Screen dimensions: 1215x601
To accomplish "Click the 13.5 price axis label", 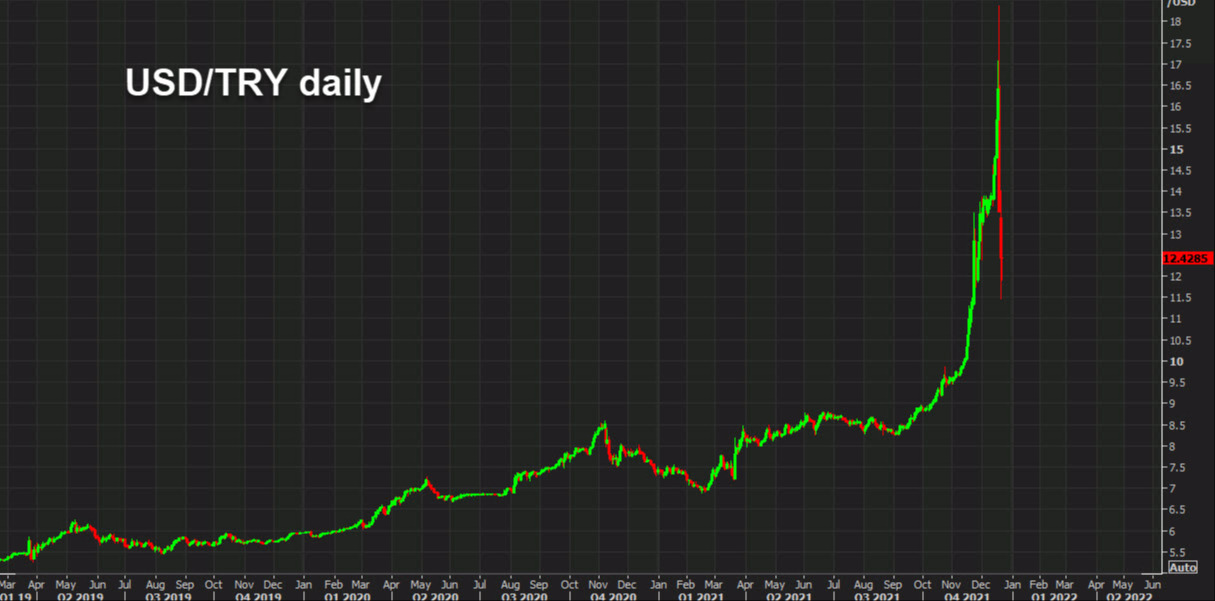I will 1181,213.
